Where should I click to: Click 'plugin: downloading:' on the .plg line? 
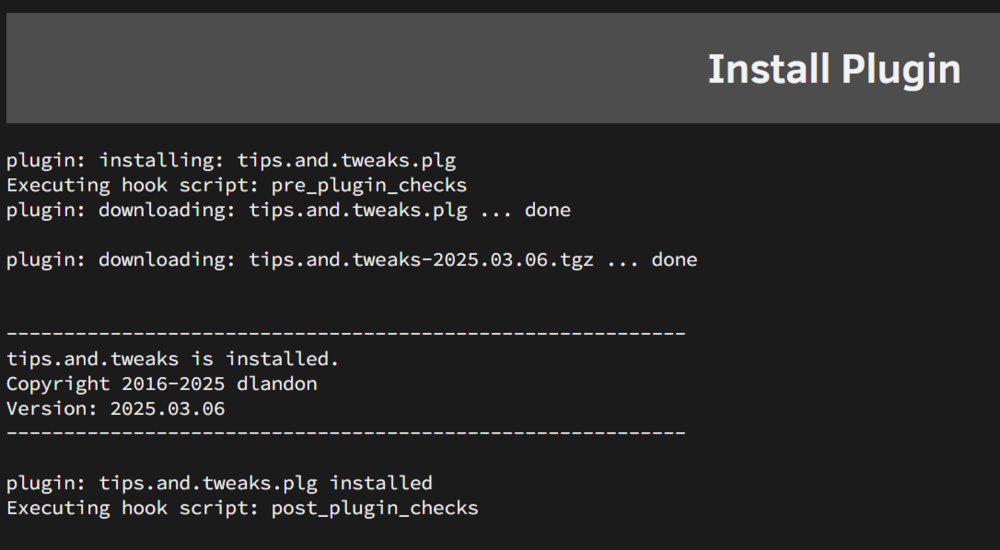(121, 211)
